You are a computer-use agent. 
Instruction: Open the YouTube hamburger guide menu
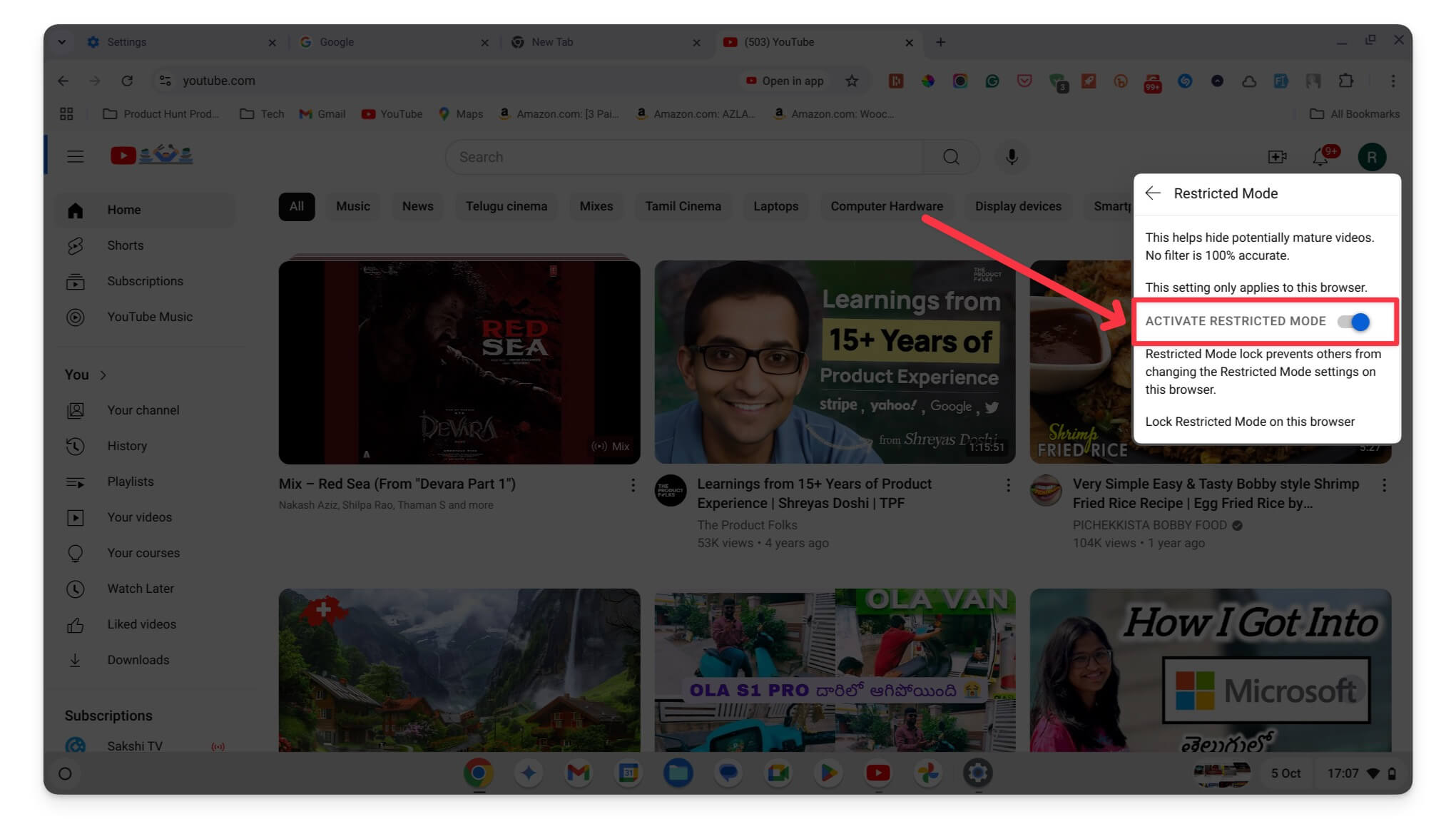(x=75, y=156)
